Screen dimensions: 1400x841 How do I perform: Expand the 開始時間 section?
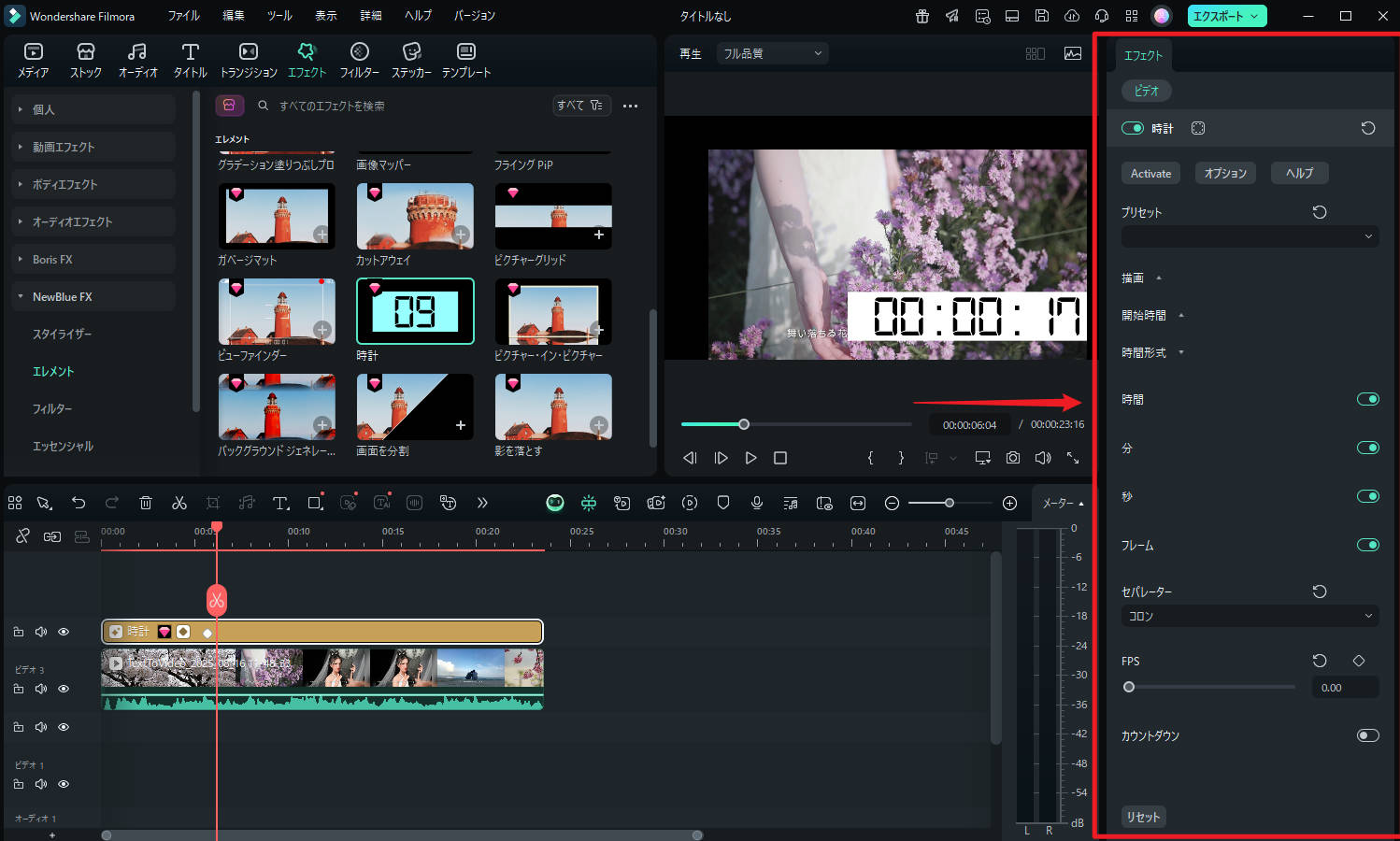(1153, 315)
